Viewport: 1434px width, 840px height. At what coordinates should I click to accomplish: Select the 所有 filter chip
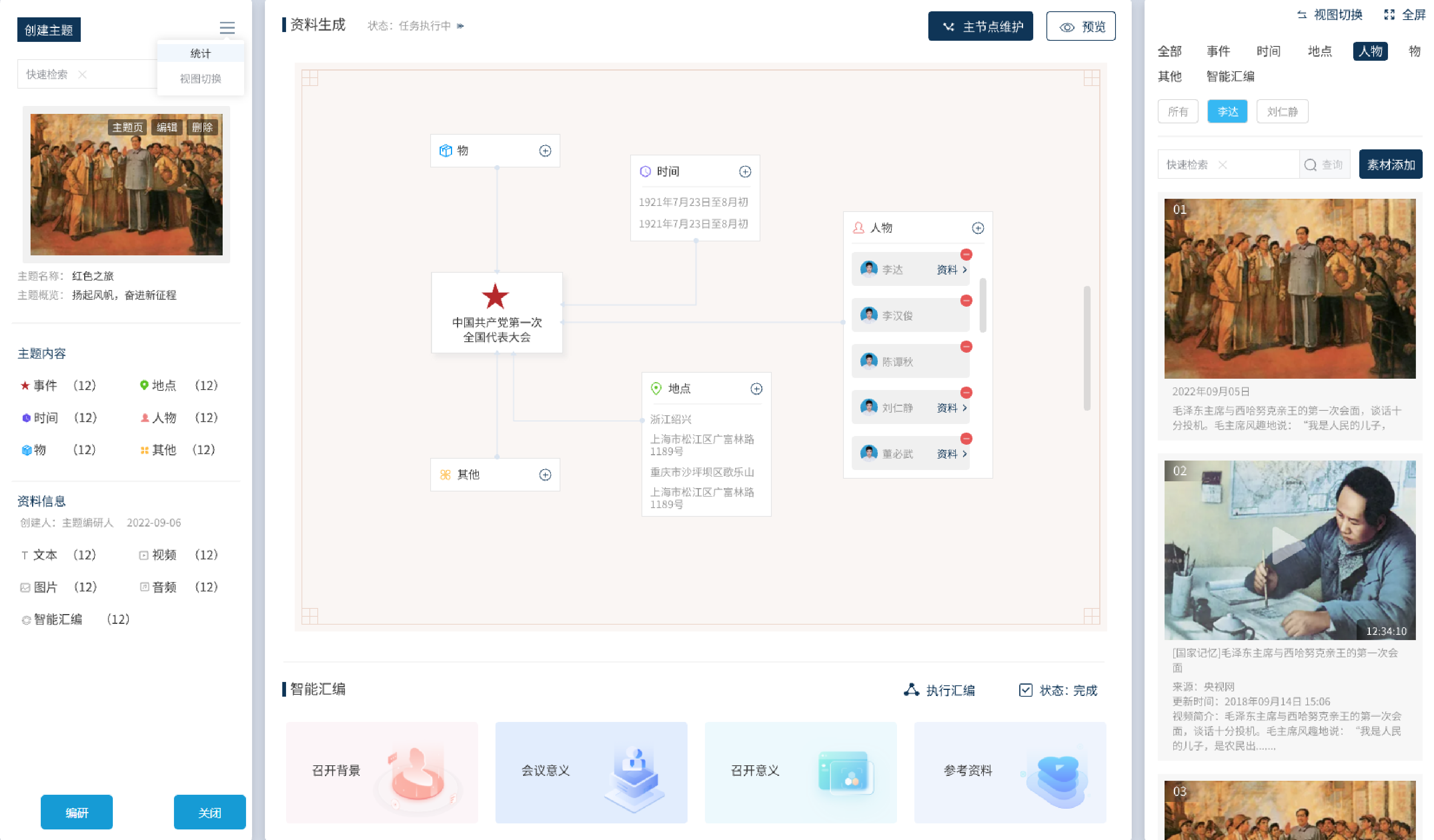point(1177,112)
